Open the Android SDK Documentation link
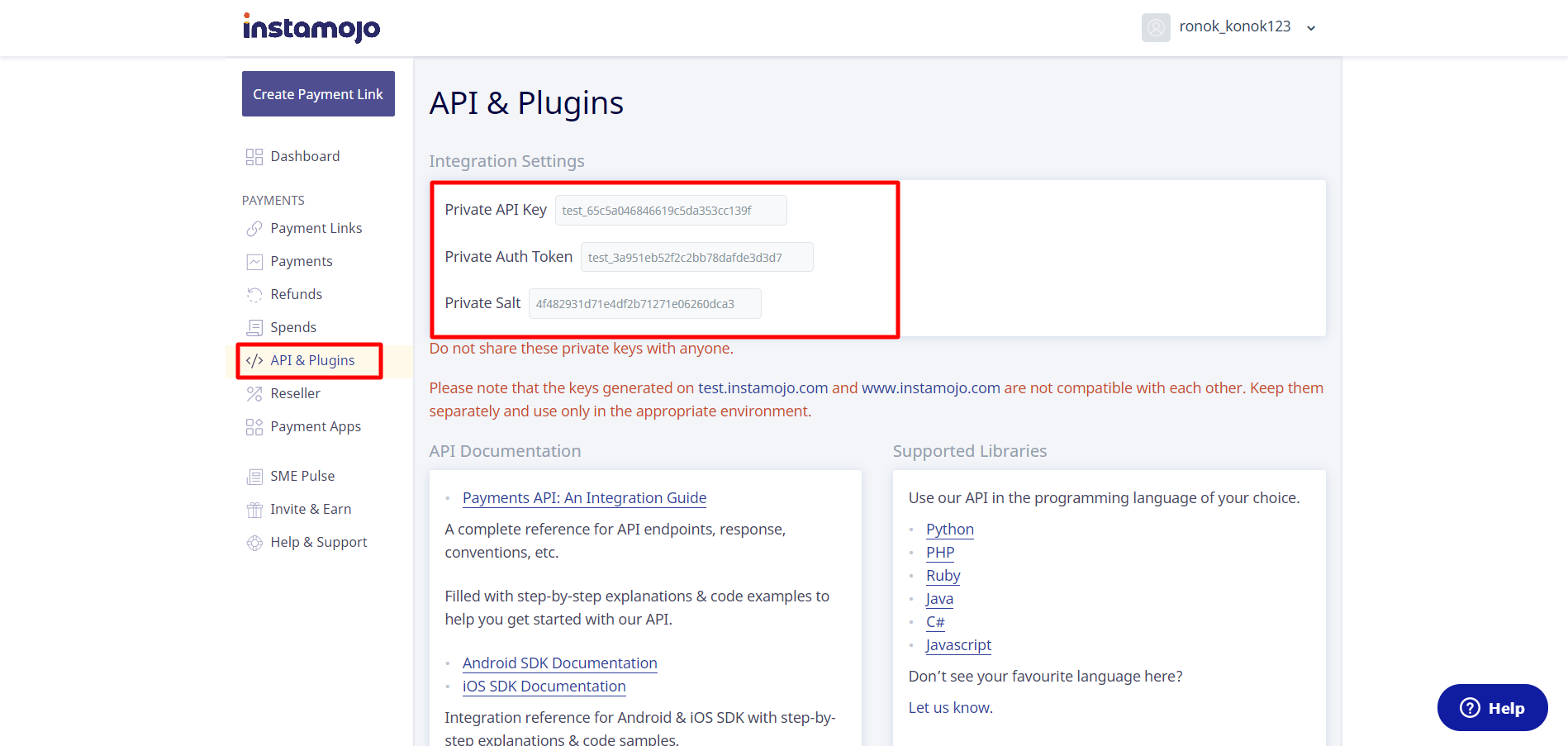Viewport: 1568px width, 746px height. click(559, 663)
